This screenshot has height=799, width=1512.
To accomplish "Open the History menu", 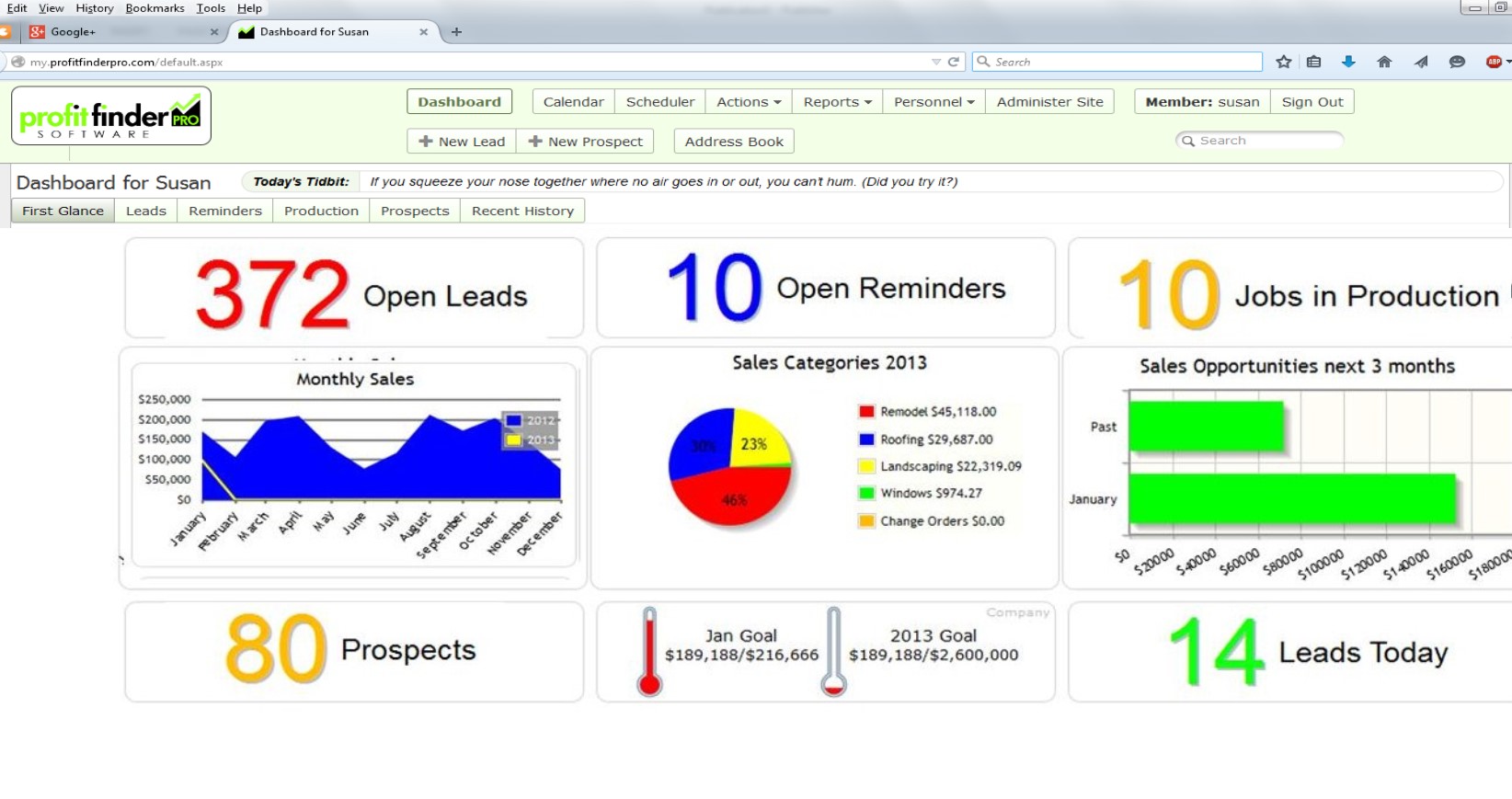I will (95, 7).
